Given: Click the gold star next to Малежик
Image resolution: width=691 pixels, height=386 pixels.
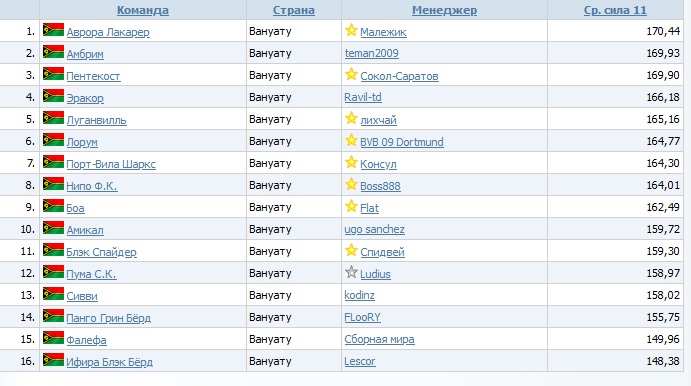Looking at the screenshot, I should click(x=351, y=30).
